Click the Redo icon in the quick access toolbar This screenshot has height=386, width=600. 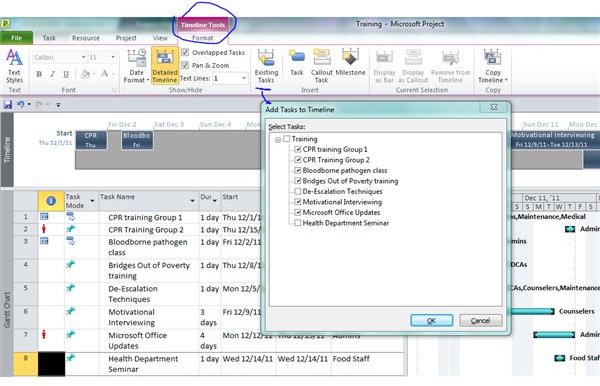point(39,104)
